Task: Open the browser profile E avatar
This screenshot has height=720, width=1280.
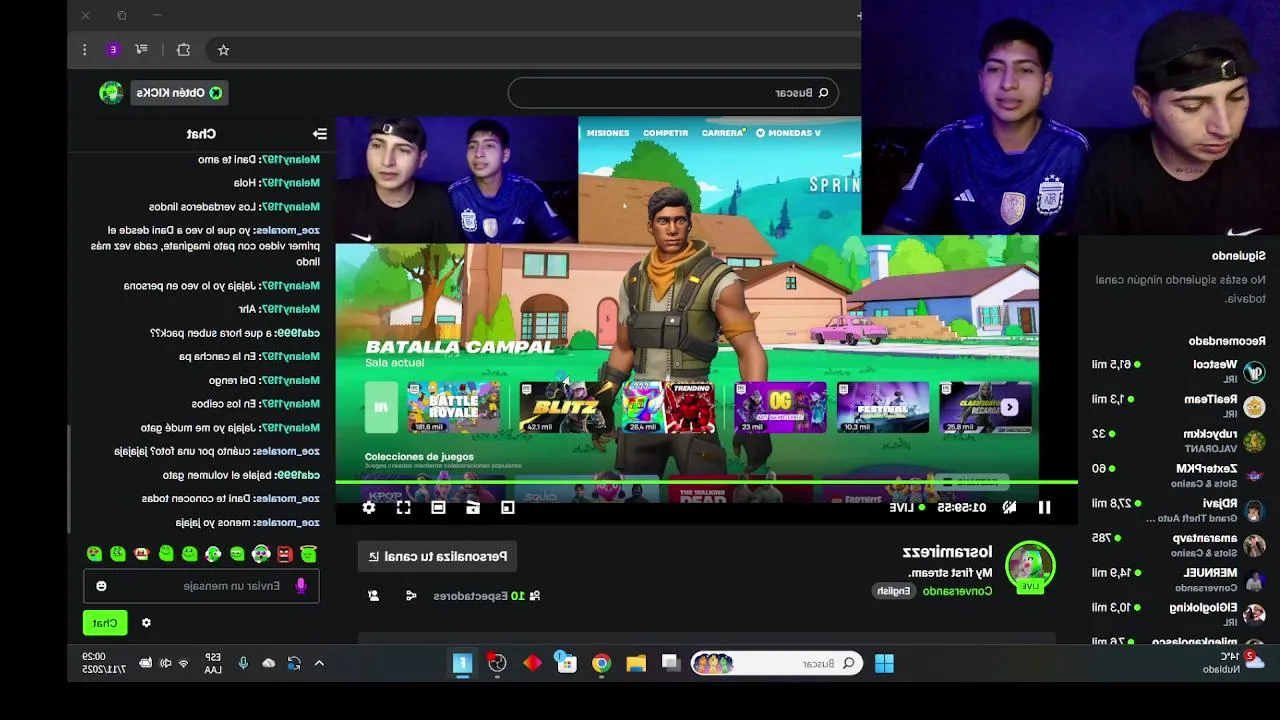Action: pyautogui.click(x=113, y=49)
